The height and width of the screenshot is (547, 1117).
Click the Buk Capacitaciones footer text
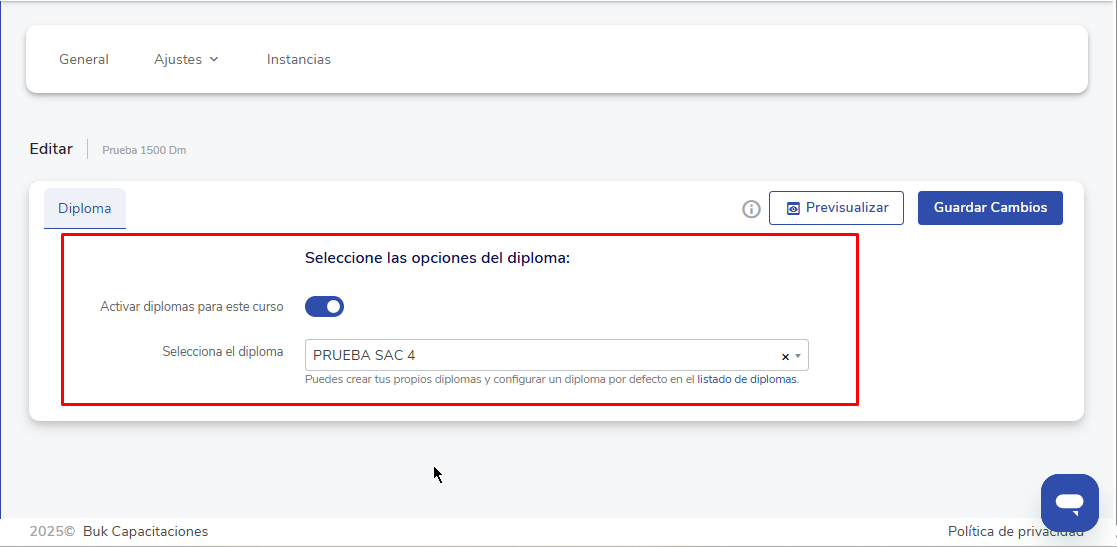coord(145,531)
